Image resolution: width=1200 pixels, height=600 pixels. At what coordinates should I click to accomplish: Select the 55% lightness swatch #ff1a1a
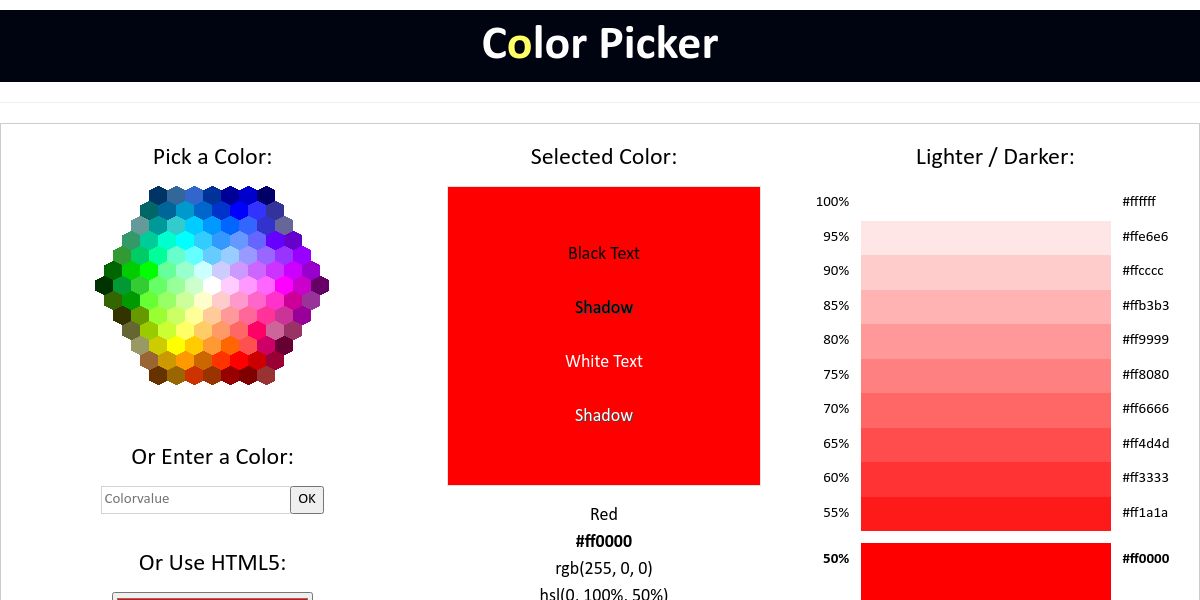[x=985, y=513]
